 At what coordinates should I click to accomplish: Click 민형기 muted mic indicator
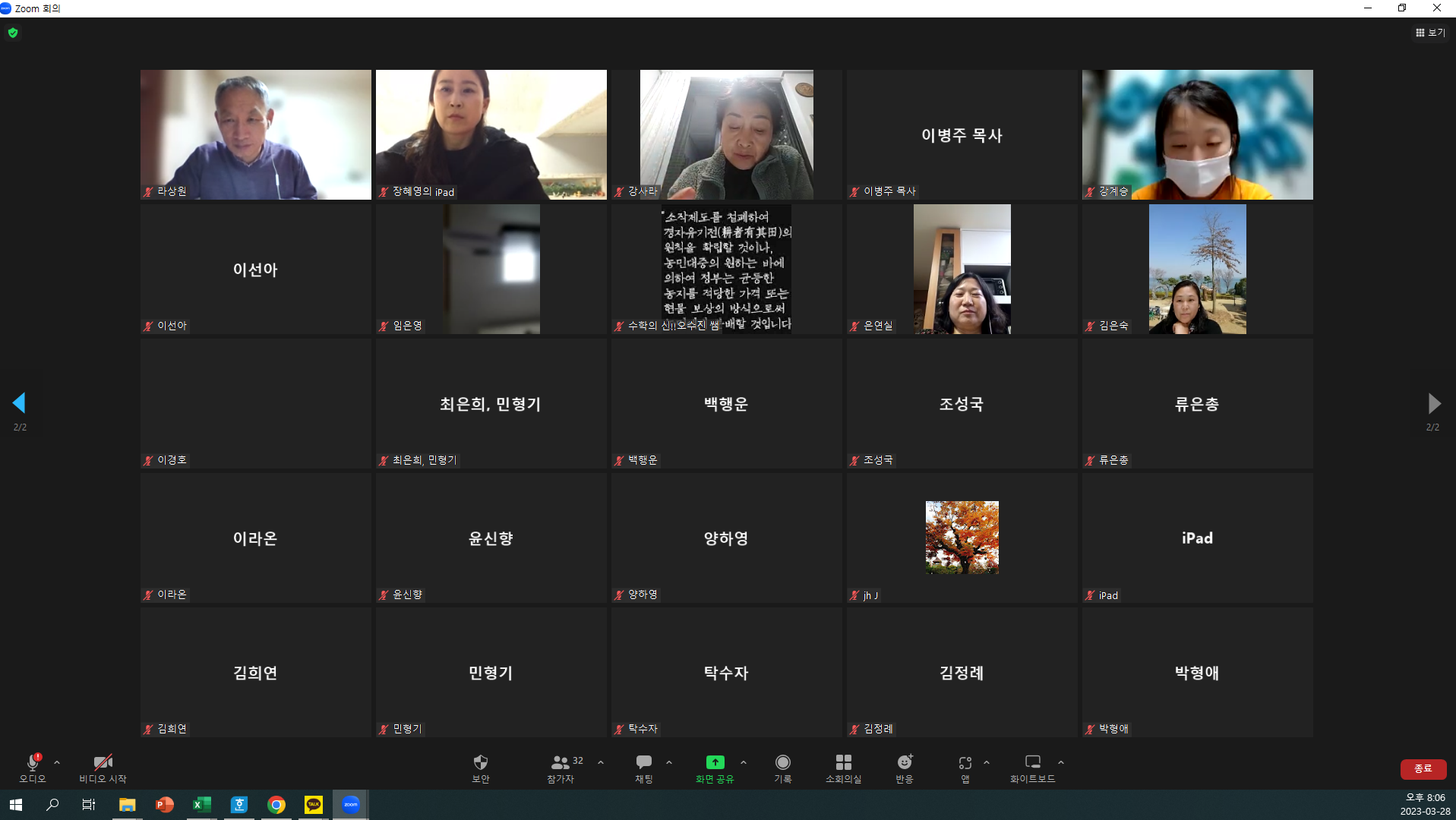click(384, 729)
